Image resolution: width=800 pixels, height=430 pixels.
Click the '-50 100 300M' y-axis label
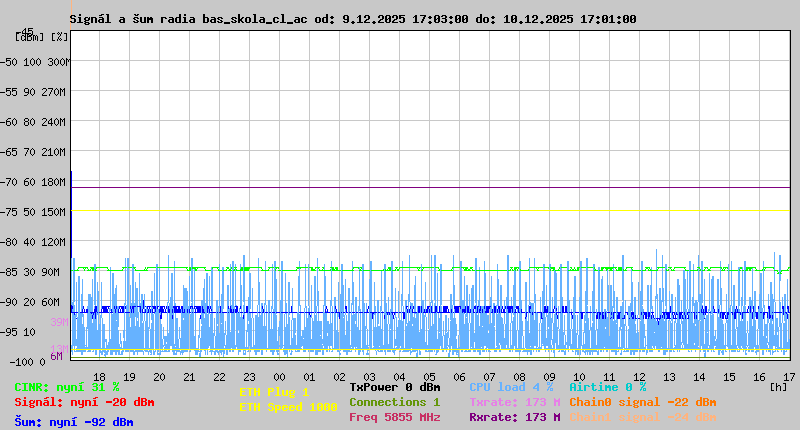[x=34, y=62]
